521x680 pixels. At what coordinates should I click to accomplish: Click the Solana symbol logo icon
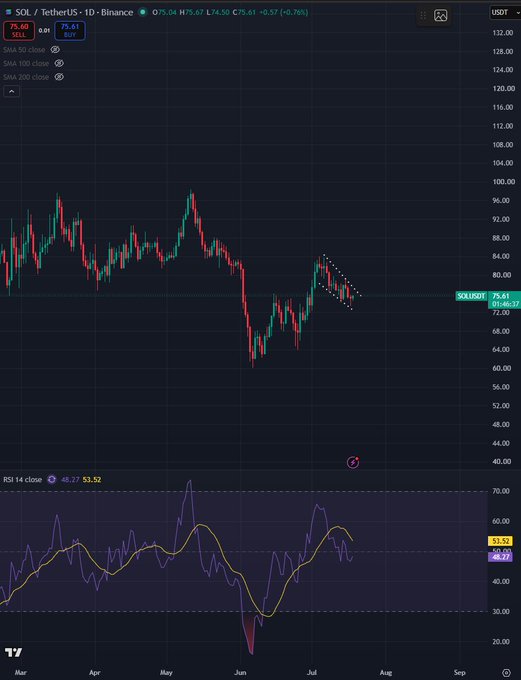point(7,12)
